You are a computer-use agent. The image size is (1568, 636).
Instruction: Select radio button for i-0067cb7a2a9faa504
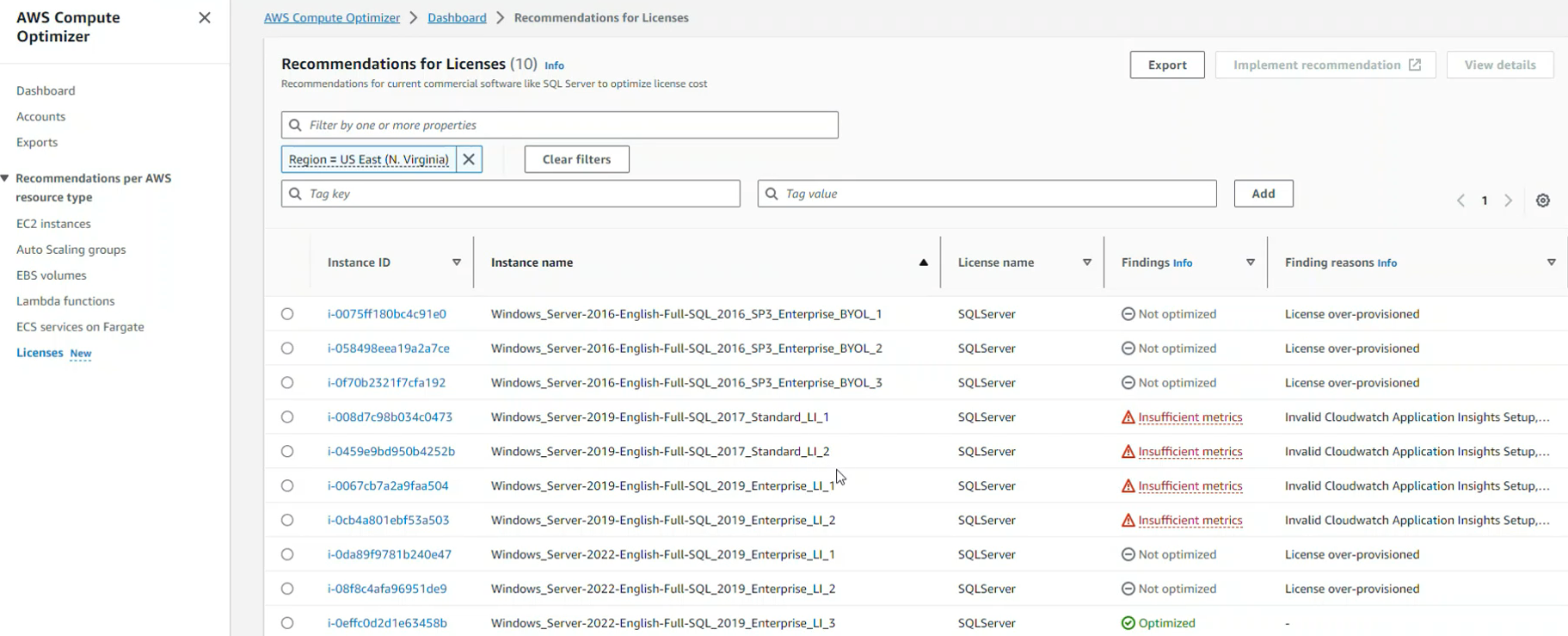tap(287, 486)
